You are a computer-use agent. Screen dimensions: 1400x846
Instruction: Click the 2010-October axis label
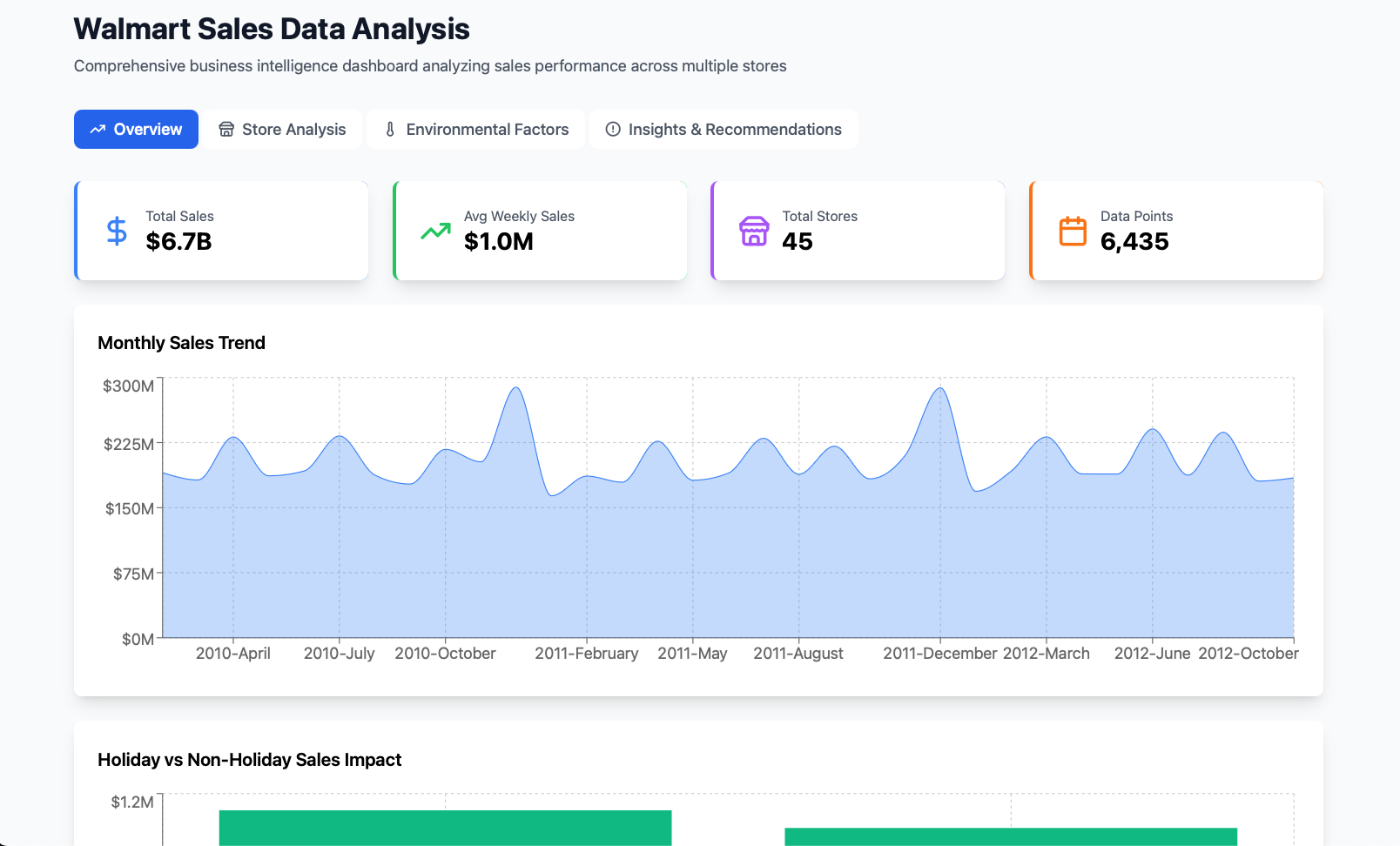[x=445, y=654]
